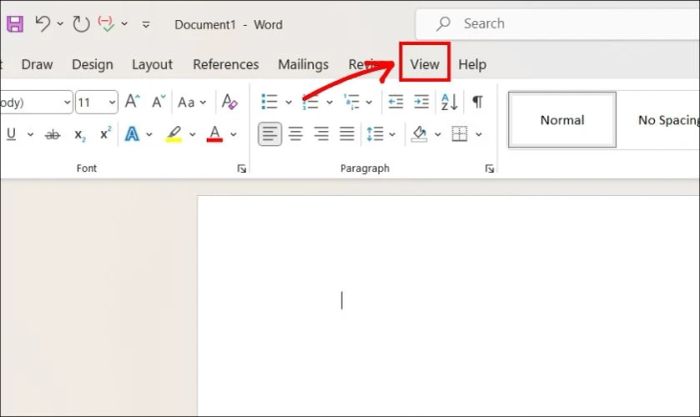700x417 pixels.
Task: Toggle strikethrough formatting
Action: tap(52, 134)
